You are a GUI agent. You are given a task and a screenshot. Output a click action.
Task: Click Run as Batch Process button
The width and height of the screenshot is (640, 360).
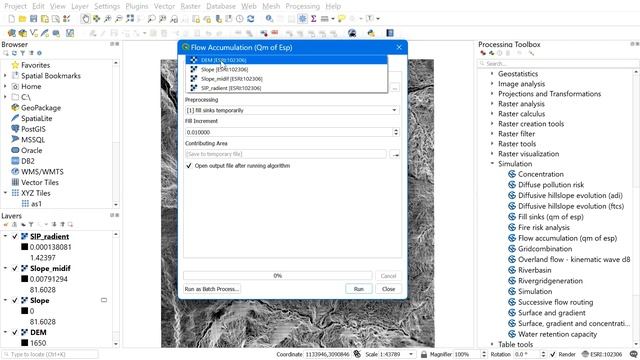[x=212, y=289]
